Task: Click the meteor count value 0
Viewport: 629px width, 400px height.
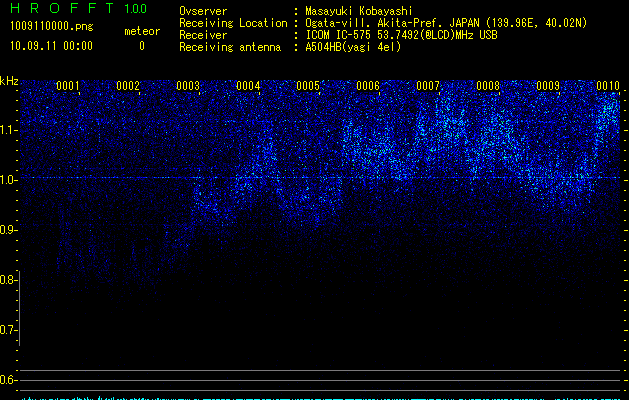Action: click(x=142, y=46)
